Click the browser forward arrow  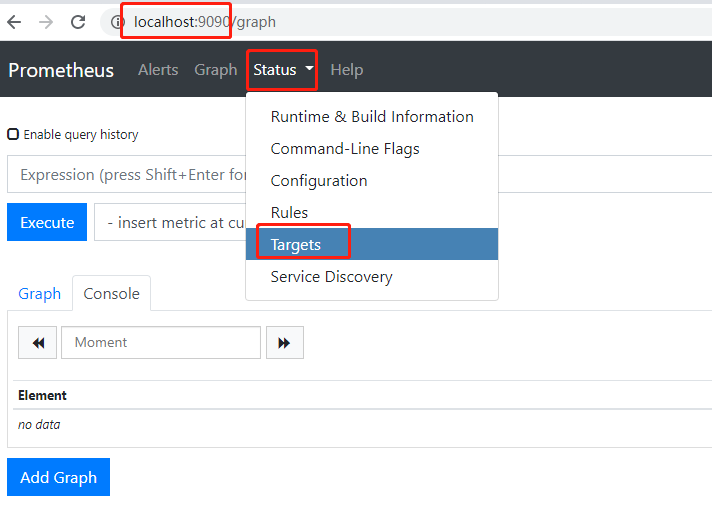[x=46, y=22]
